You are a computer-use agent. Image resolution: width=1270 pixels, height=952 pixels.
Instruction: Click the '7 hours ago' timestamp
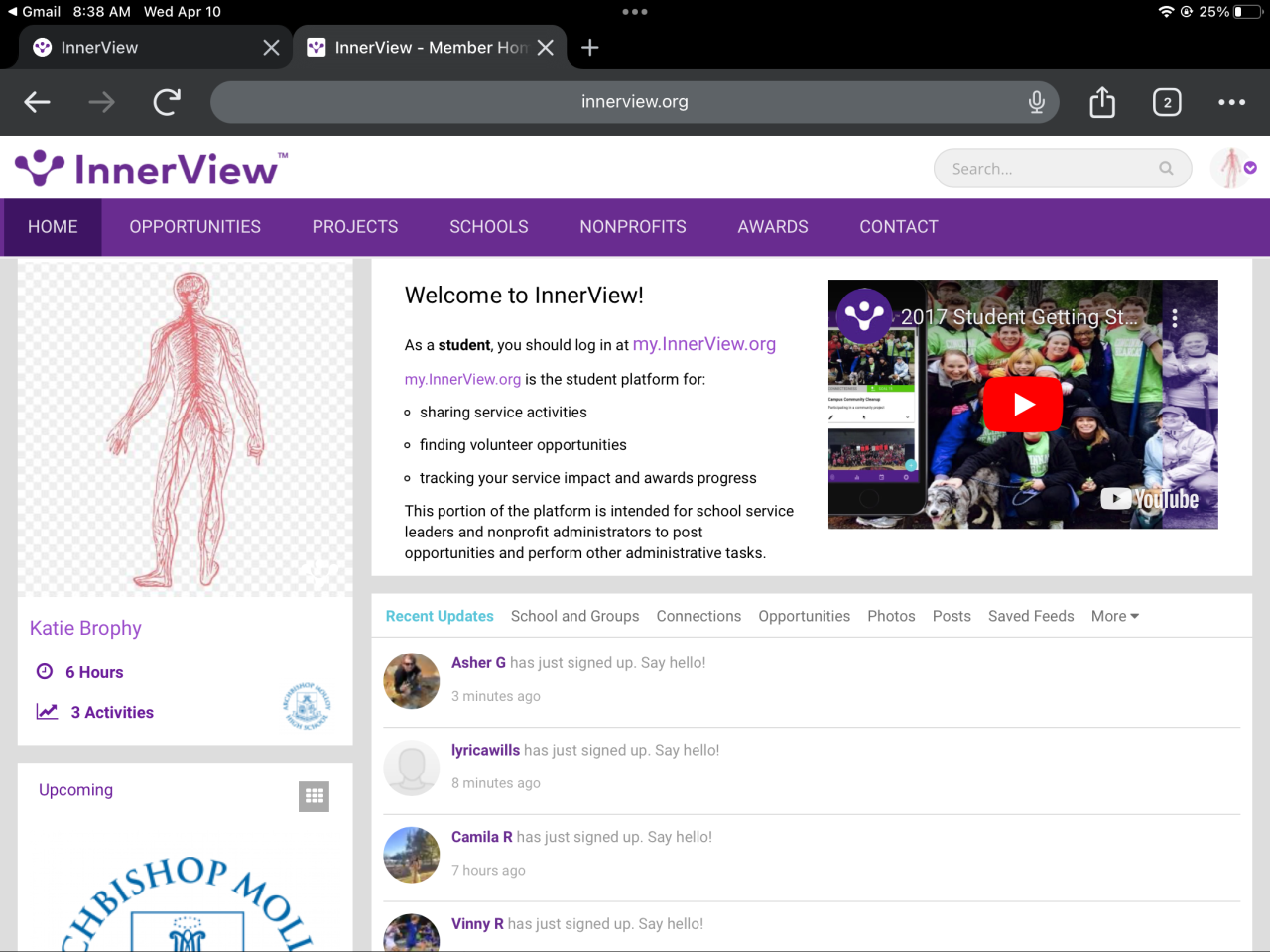488,871
